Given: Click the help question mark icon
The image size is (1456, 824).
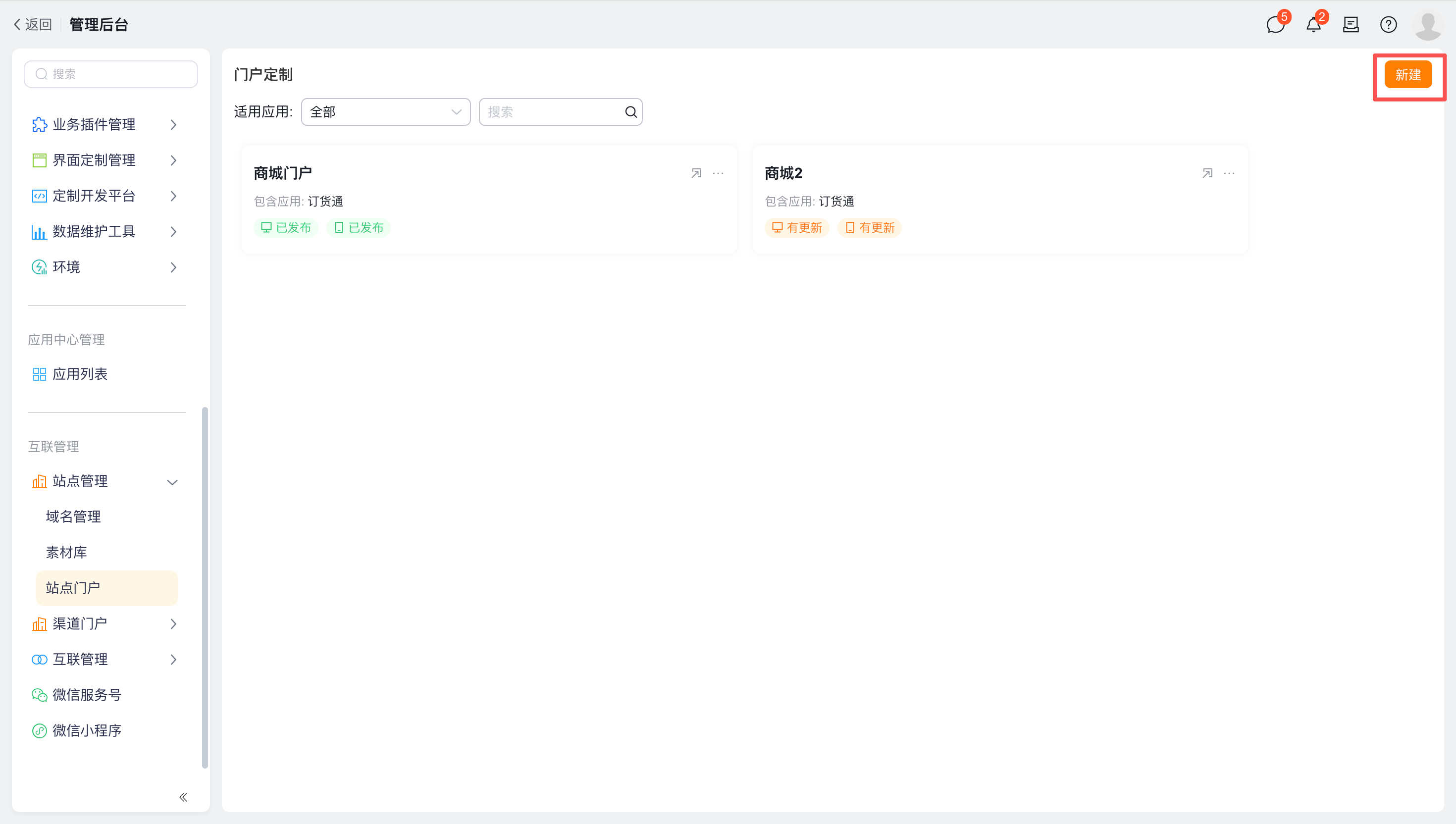Looking at the screenshot, I should pos(1388,25).
